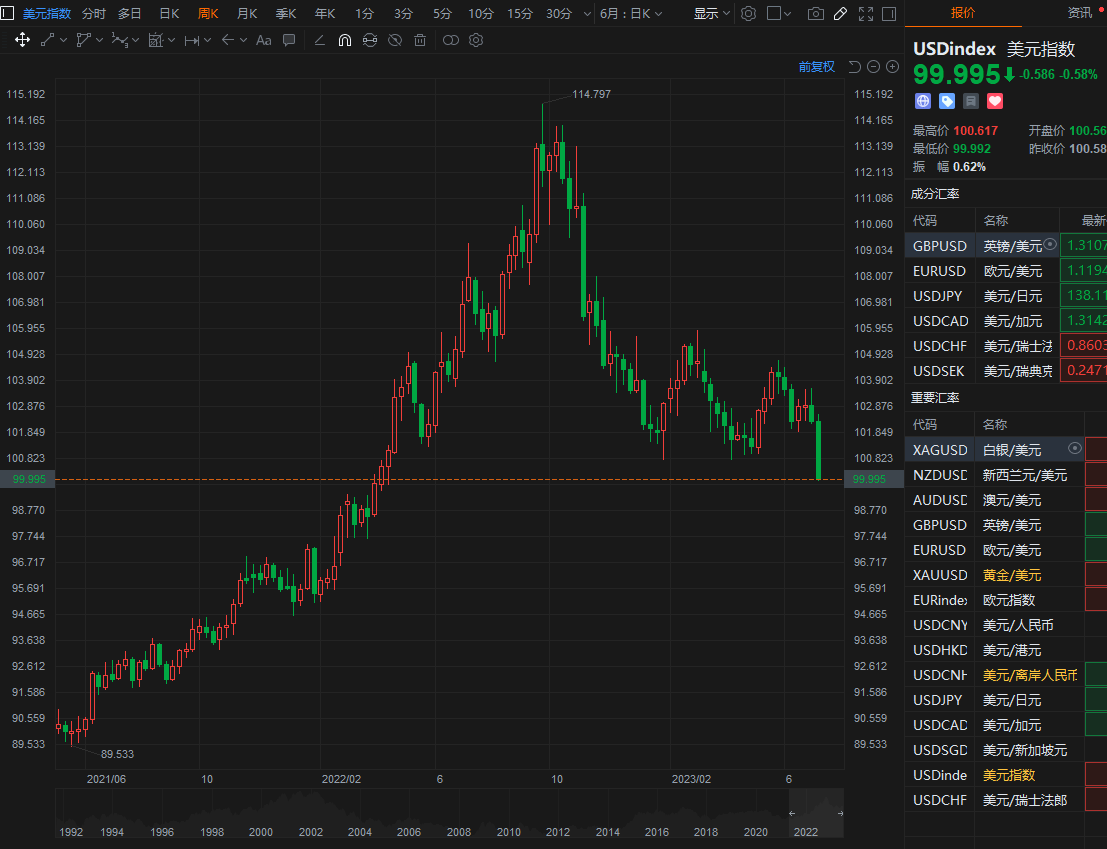
Task: Select the Aa text annotation tool
Action: pyautogui.click(x=263, y=40)
